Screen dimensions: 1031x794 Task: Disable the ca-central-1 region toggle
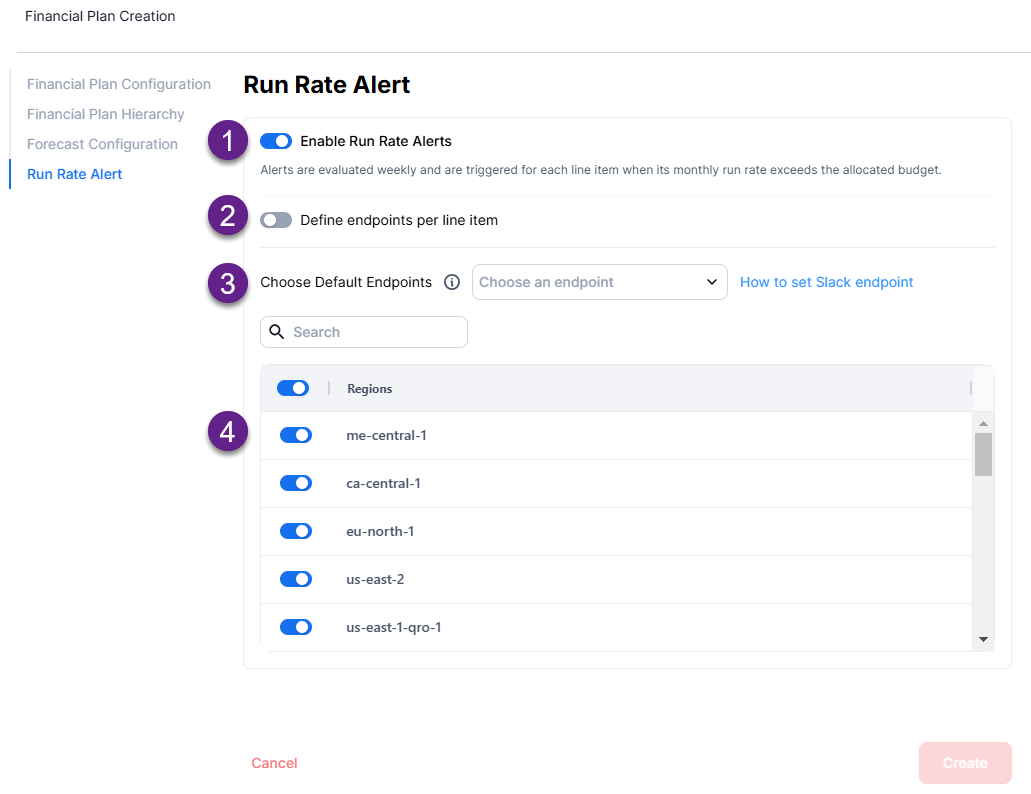click(296, 483)
